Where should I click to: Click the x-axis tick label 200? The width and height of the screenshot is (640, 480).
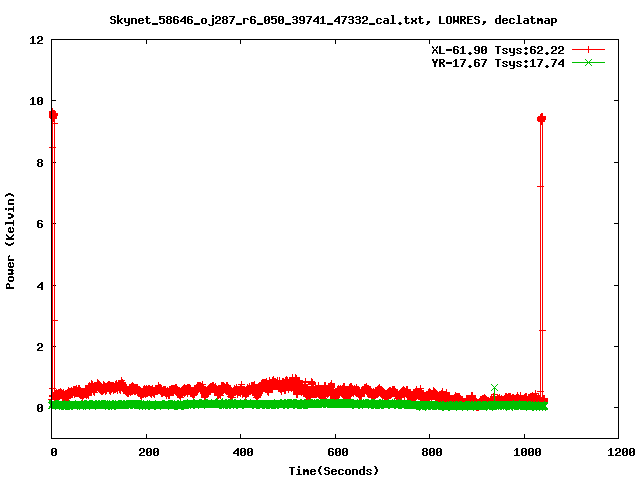tap(149, 452)
